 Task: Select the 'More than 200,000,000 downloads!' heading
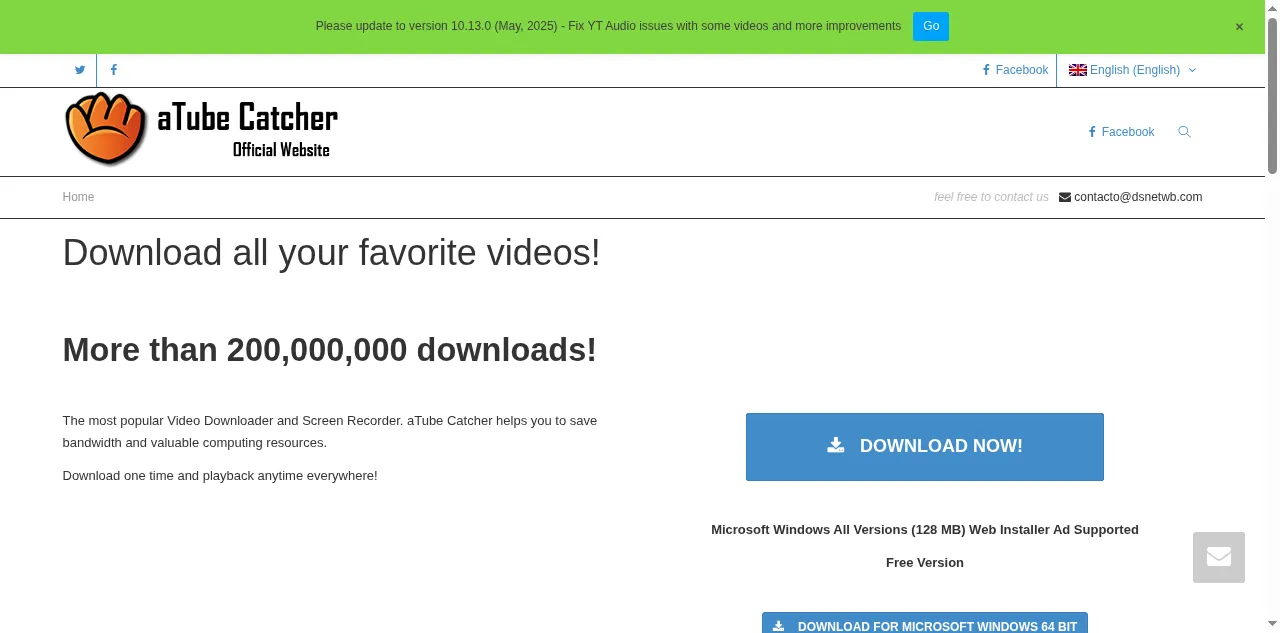(x=330, y=350)
